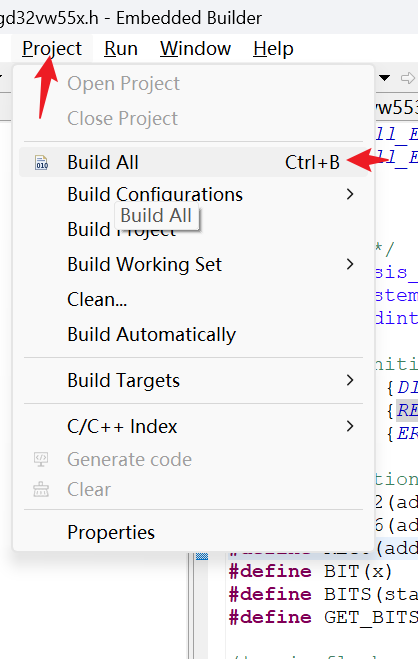The height and width of the screenshot is (659, 418).
Task: Expand the Build Targets submenu arrow
Action: coord(350,380)
